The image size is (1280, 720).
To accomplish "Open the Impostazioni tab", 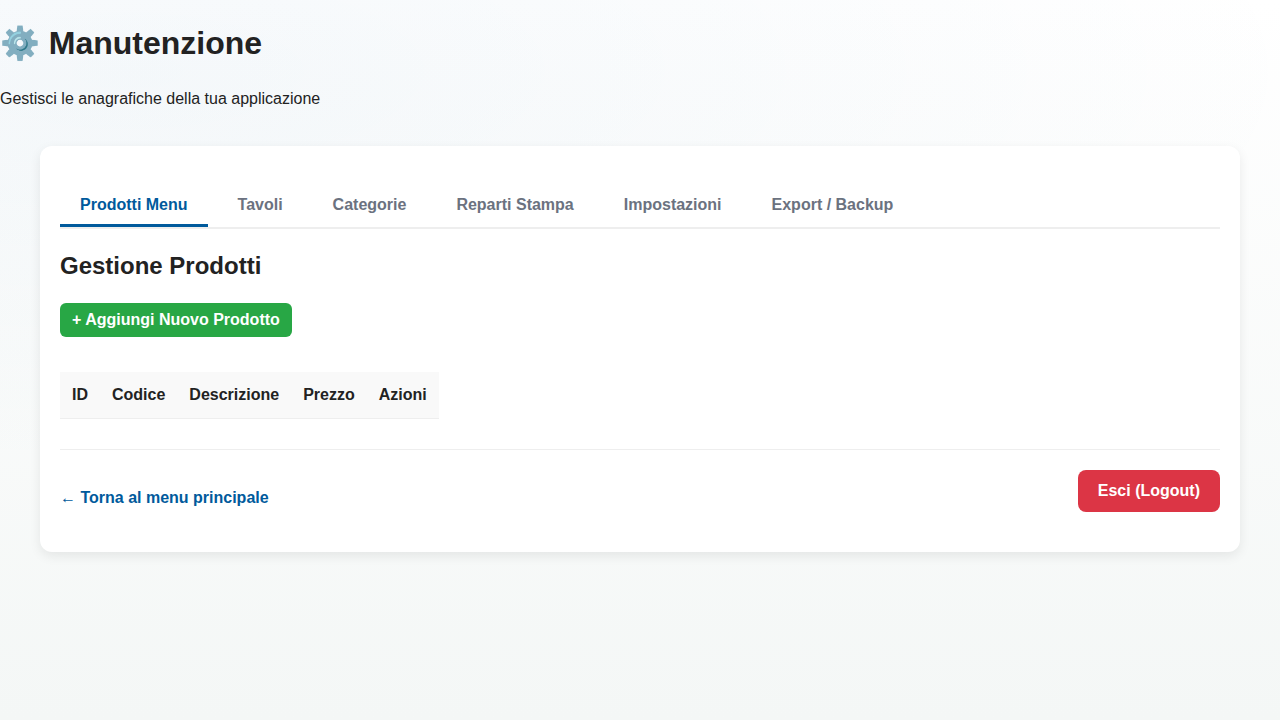I will 672,205.
